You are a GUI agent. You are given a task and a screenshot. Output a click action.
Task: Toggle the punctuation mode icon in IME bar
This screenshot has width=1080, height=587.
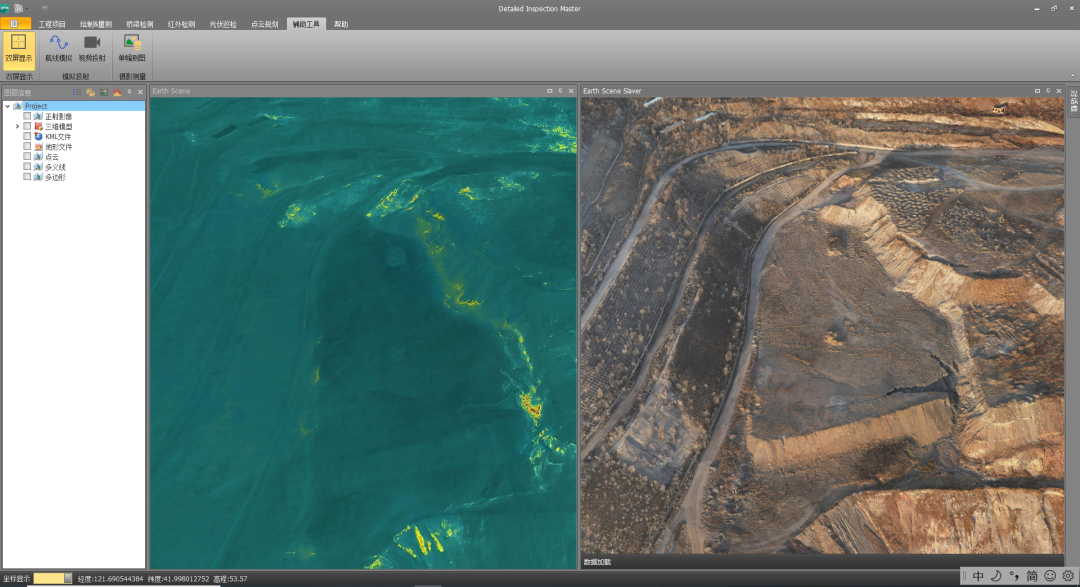click(1014, 576)
